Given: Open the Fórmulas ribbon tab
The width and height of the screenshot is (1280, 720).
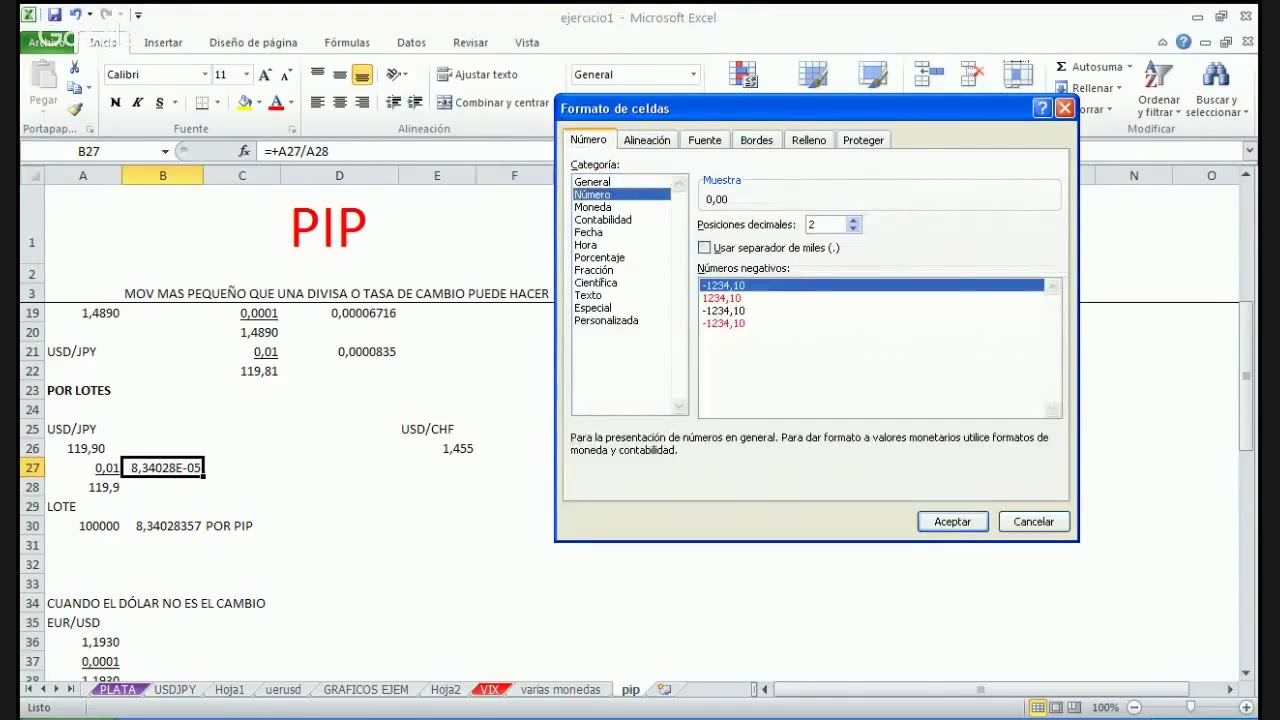Looking at the screenshot, I should point(347,43).
